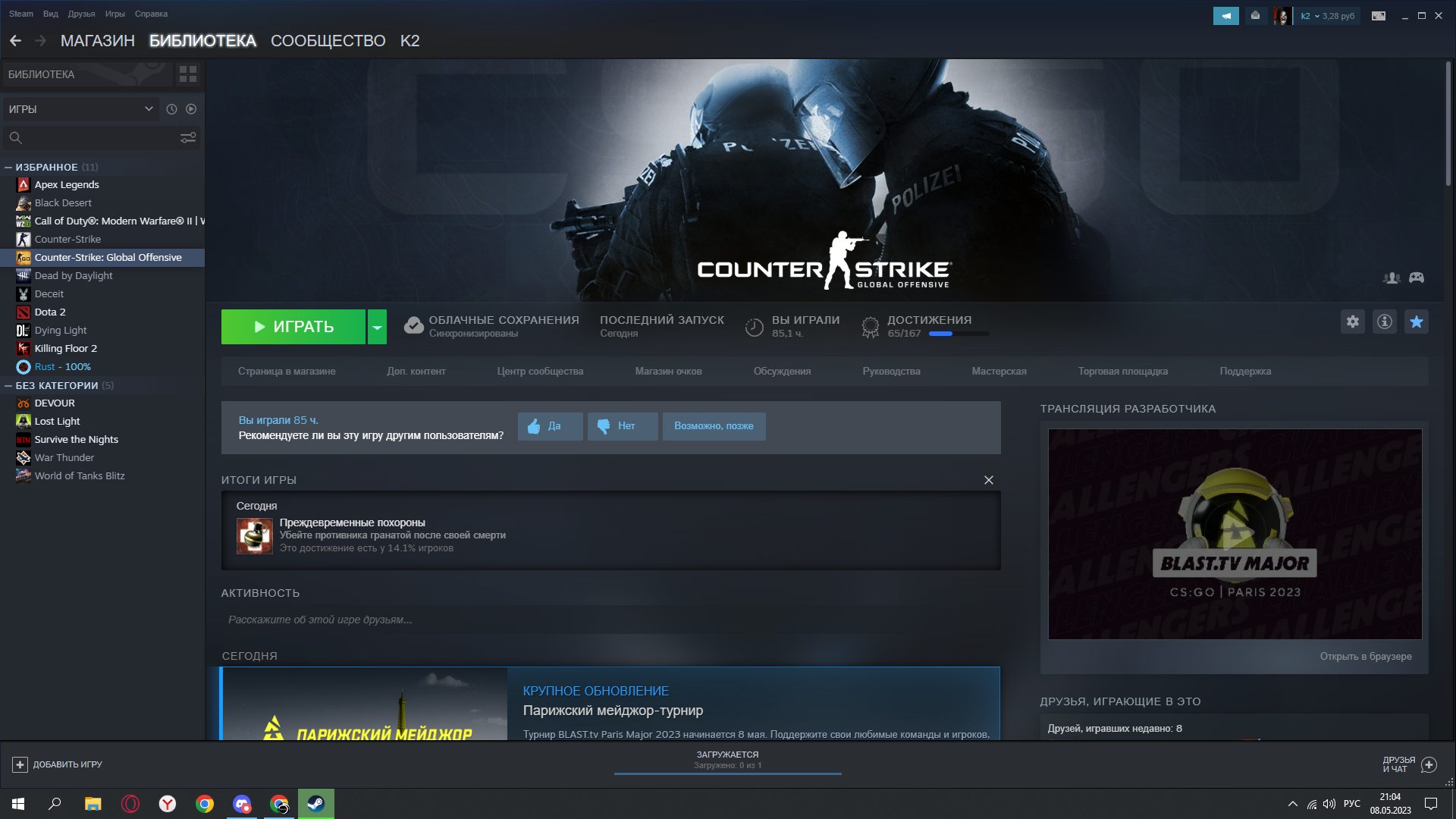The width and height of the screenshot is (1456, 819).
Task: Open Торговая площадка tab for CS:GO
Action: click(x=1122, y=371)
